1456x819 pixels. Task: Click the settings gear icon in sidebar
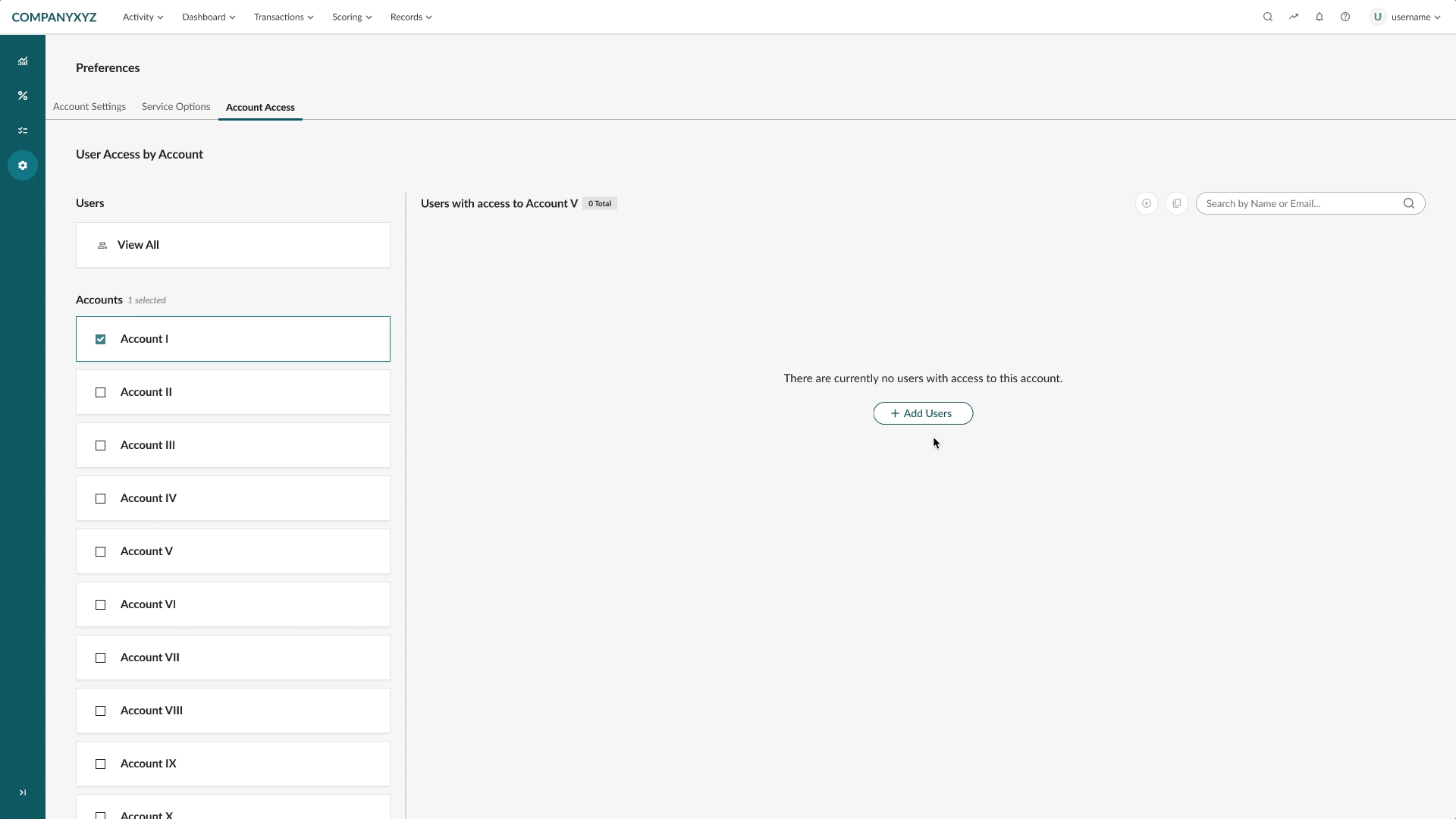point(23,165)
